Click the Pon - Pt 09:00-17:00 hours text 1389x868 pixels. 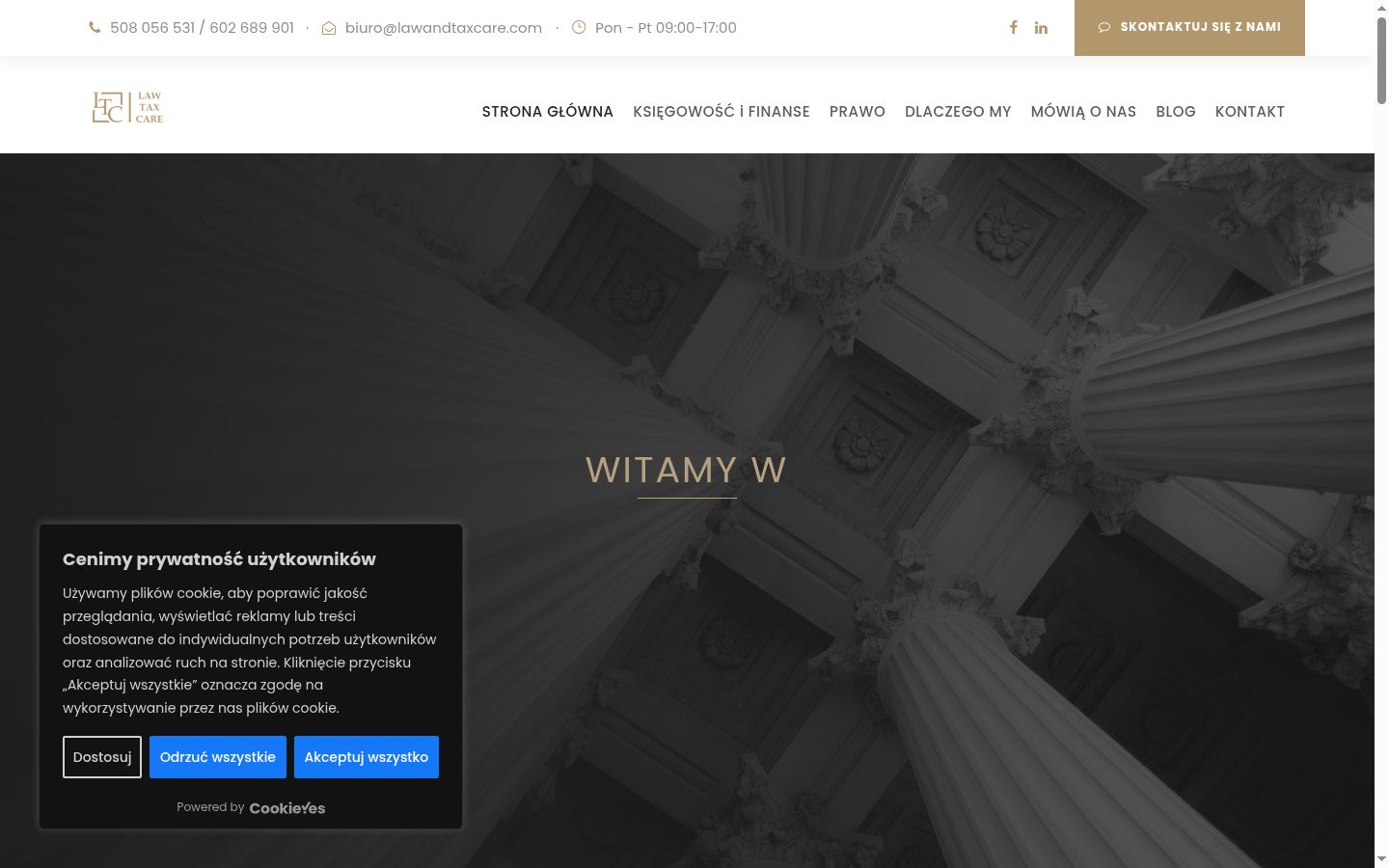(666, 28)
